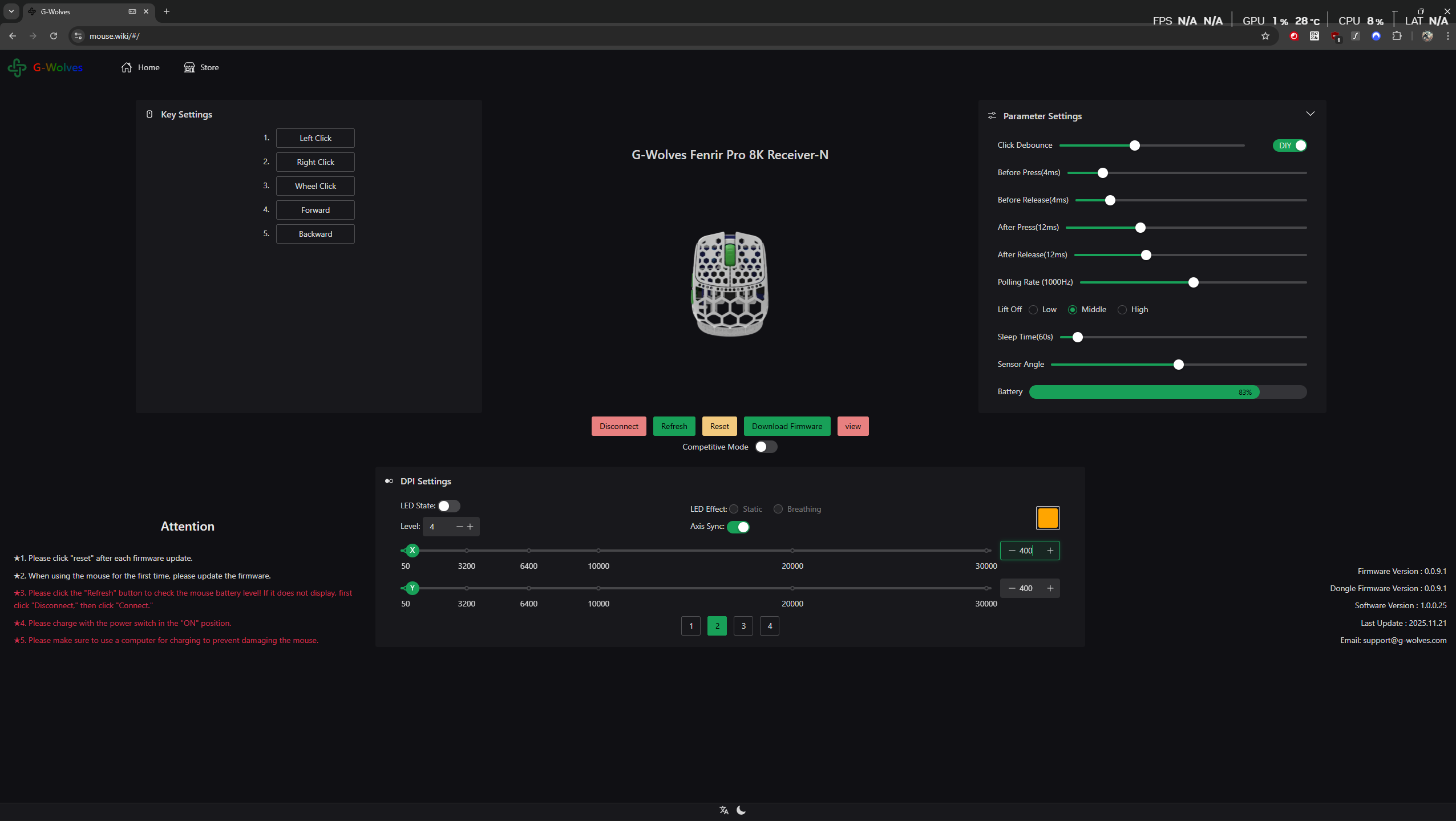The width and height of the screenshot is (1456, 821).
Task: Click the Download Firmware button
Action: (x=787, y=426)
